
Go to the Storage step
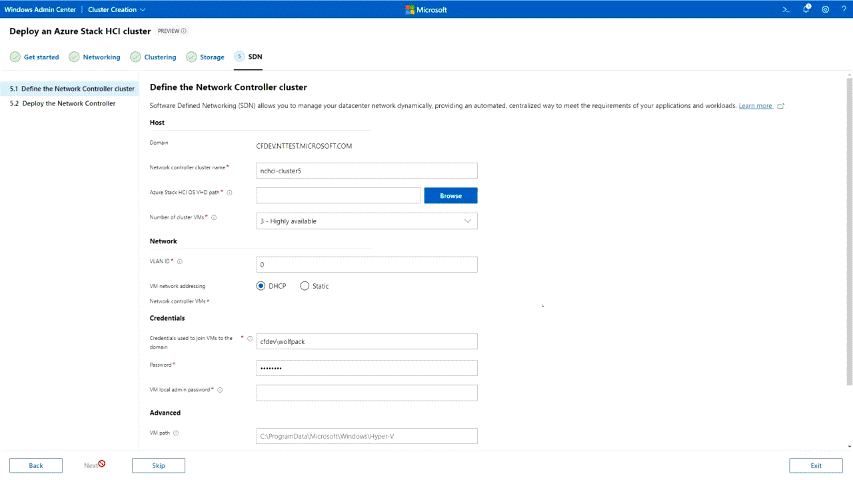[212, 57]
